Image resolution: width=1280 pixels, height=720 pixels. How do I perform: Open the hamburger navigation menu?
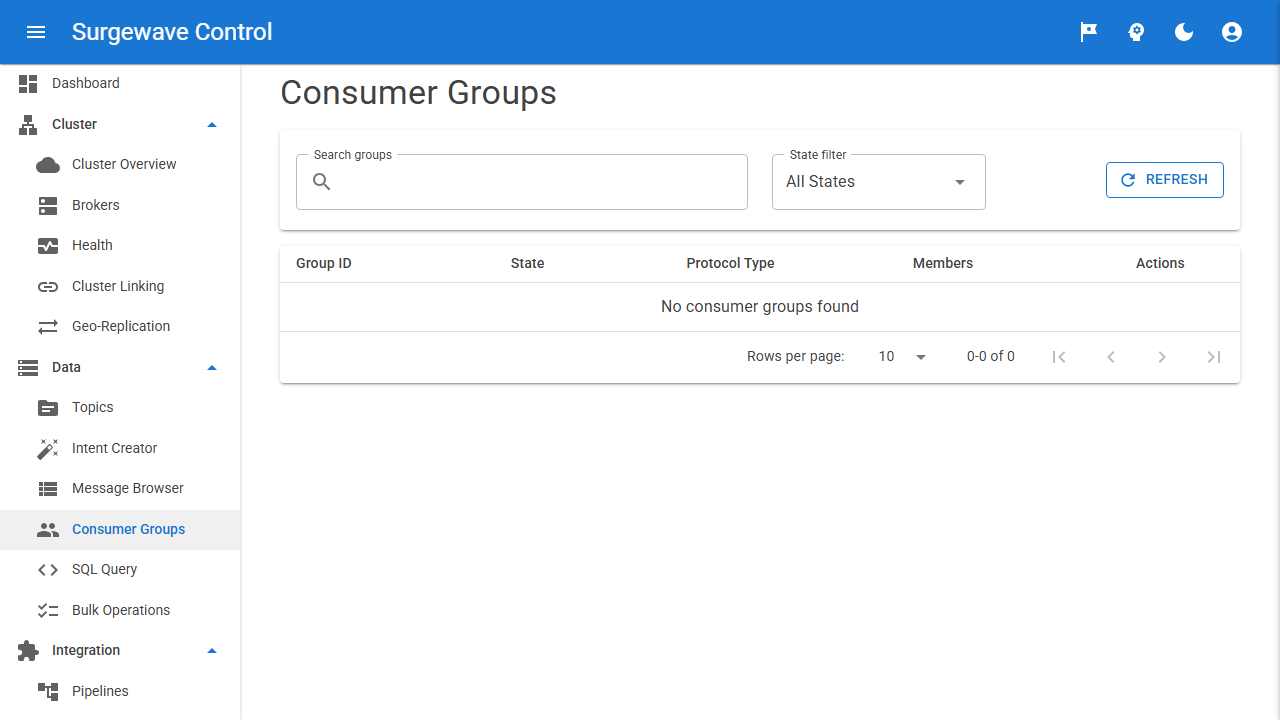(x=36, y=32)
